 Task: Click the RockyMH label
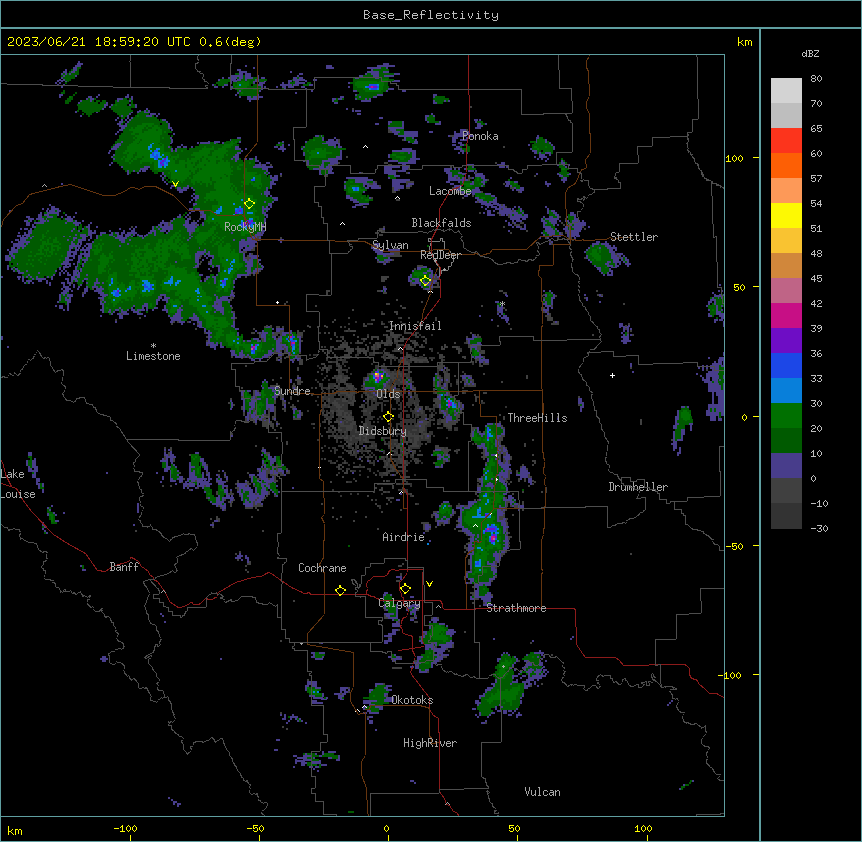point(245,227)
